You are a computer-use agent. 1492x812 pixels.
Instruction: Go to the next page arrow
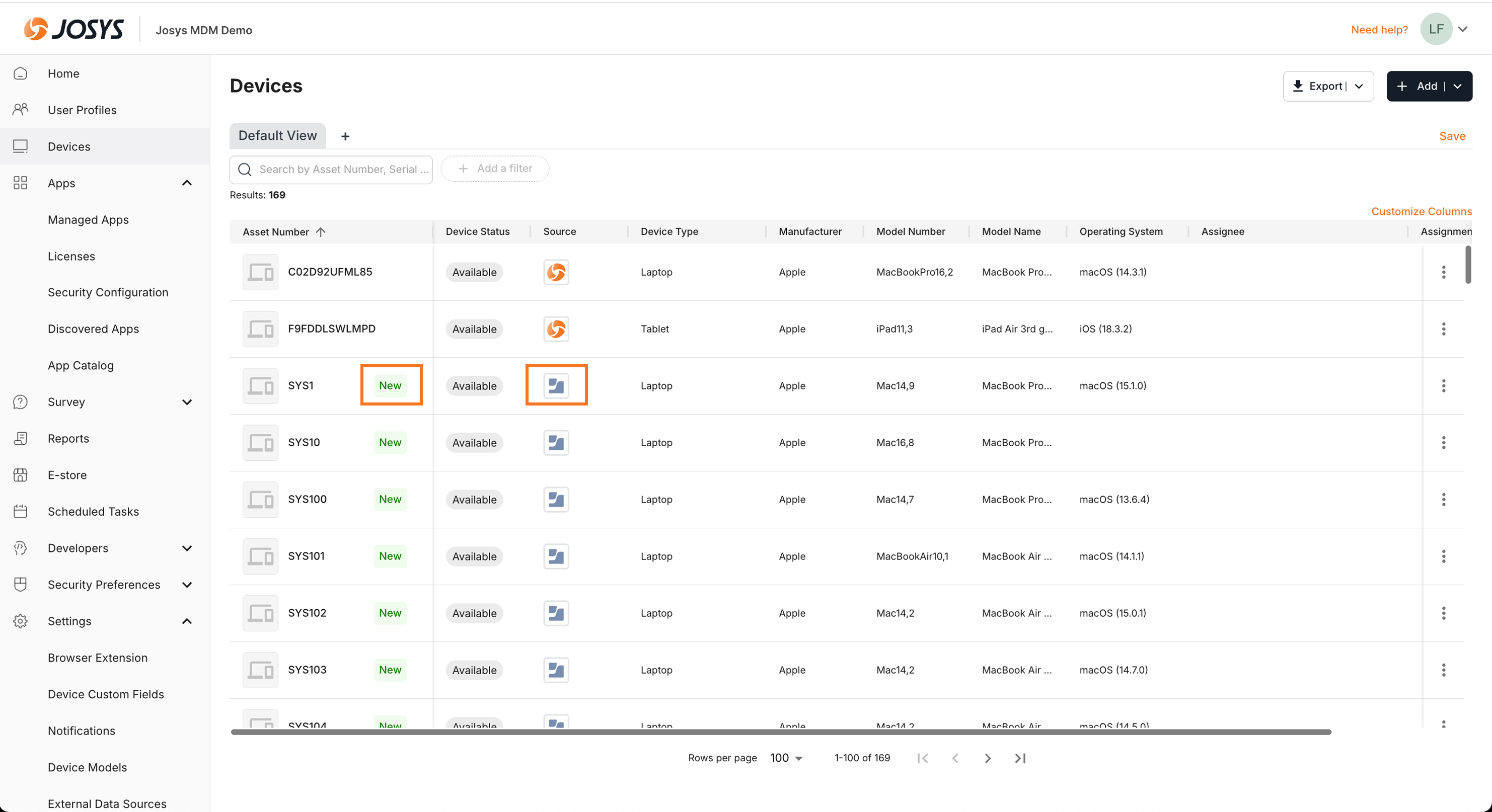pos(988,758)
